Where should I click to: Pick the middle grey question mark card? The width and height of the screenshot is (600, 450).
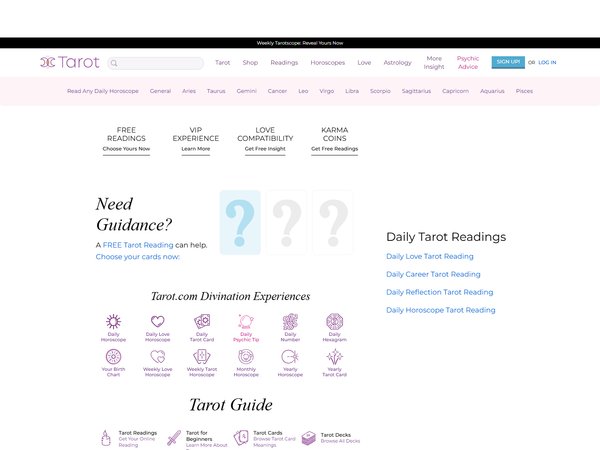[287, 222]
